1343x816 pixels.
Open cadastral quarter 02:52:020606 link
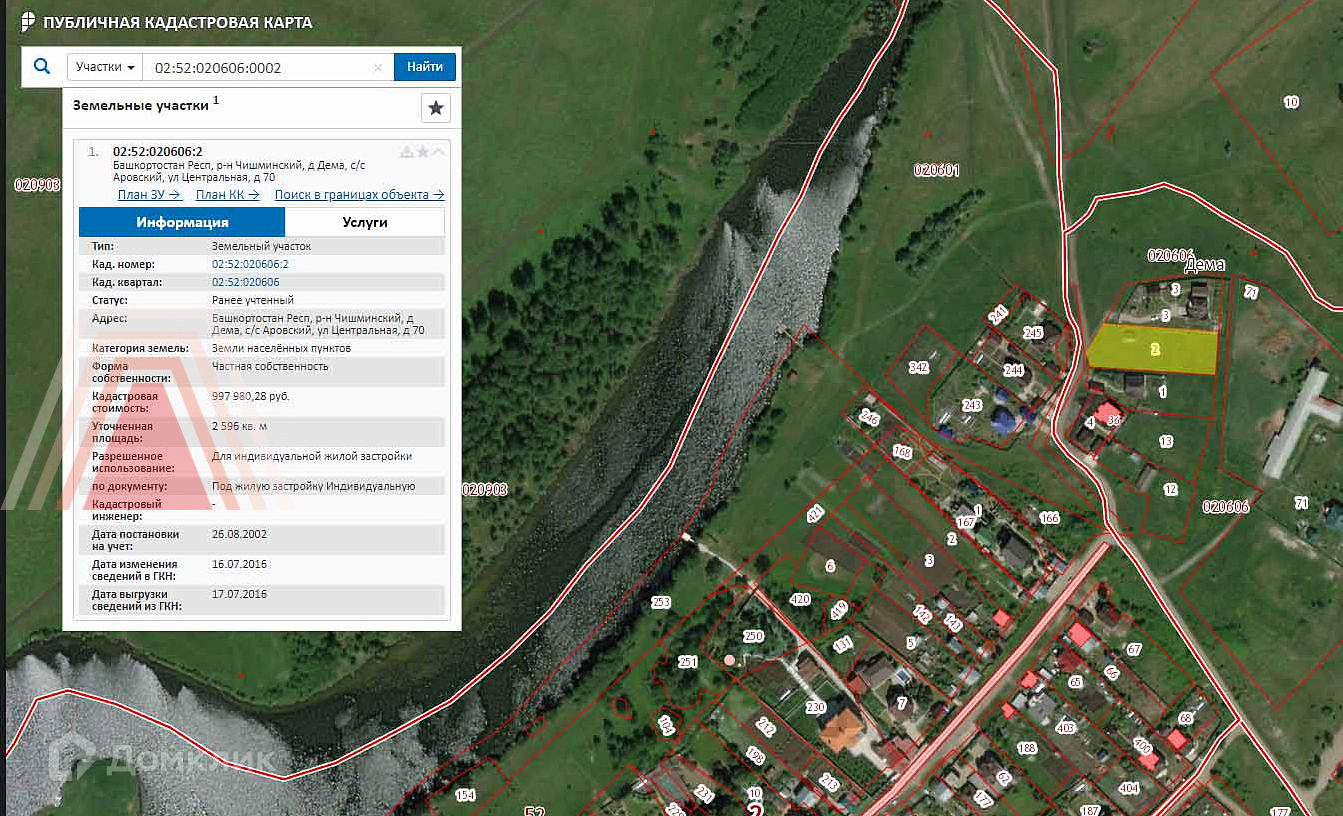coord(246,282)
